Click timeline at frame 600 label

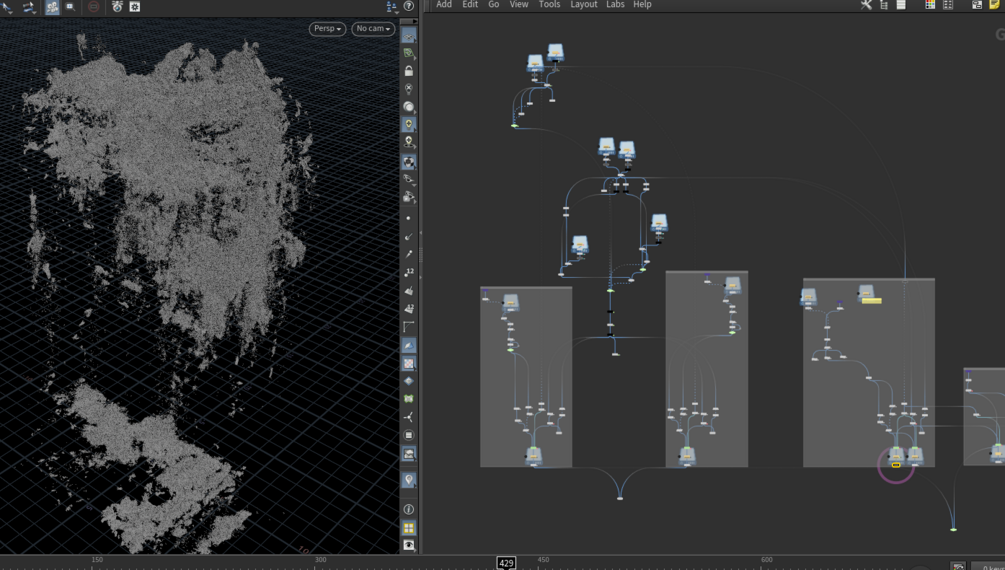[767, 560]
